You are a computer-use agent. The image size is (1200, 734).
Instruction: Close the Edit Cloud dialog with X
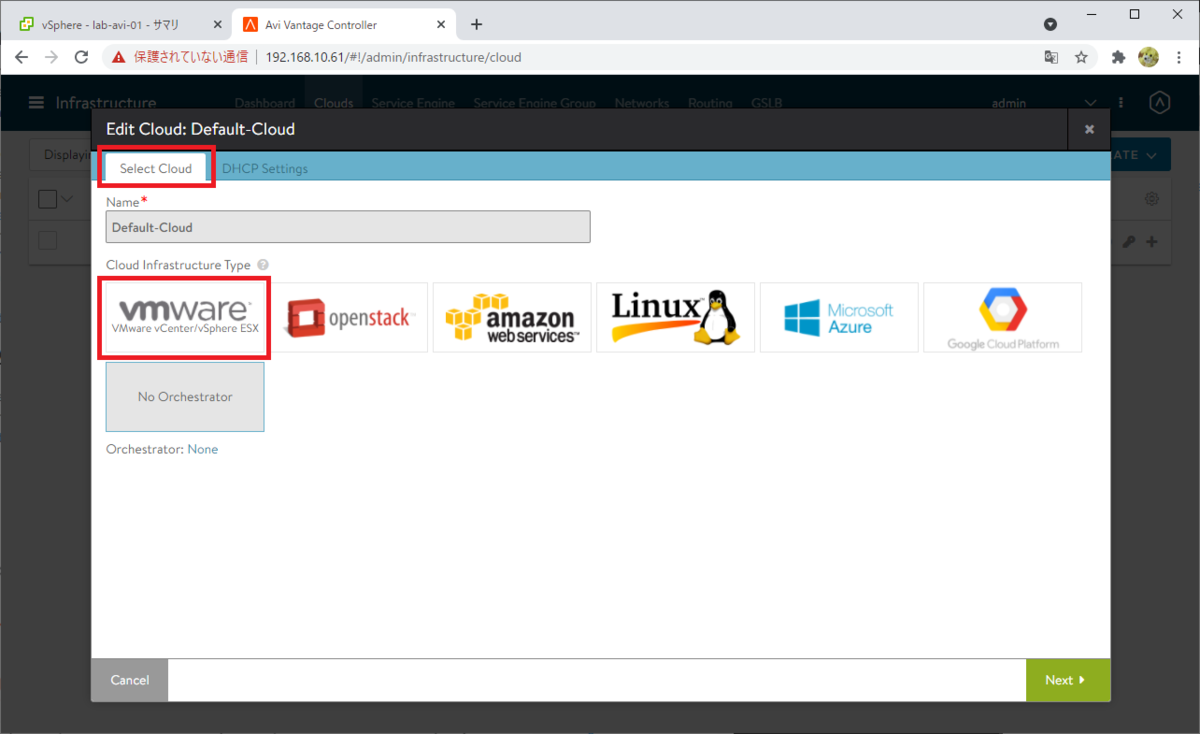tap(1089, 129)
